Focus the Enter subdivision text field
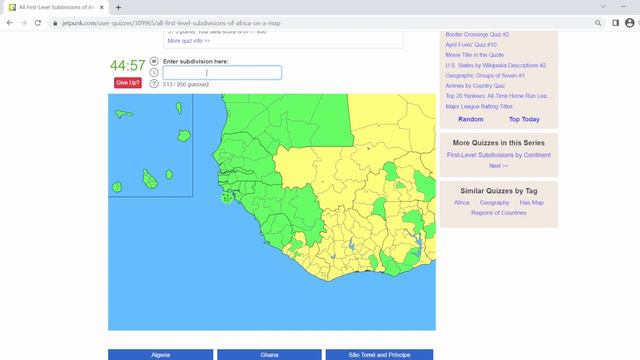 [x=222, y=73]
